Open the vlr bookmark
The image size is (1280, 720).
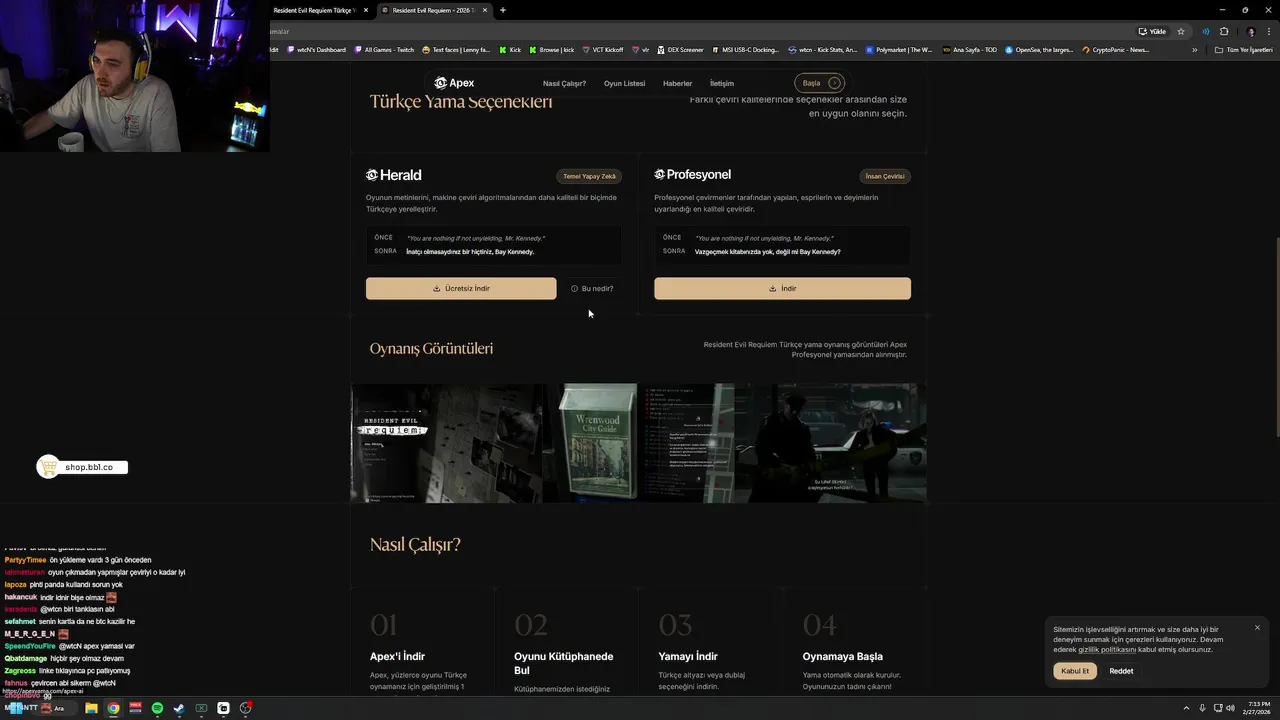click(640, 49)
